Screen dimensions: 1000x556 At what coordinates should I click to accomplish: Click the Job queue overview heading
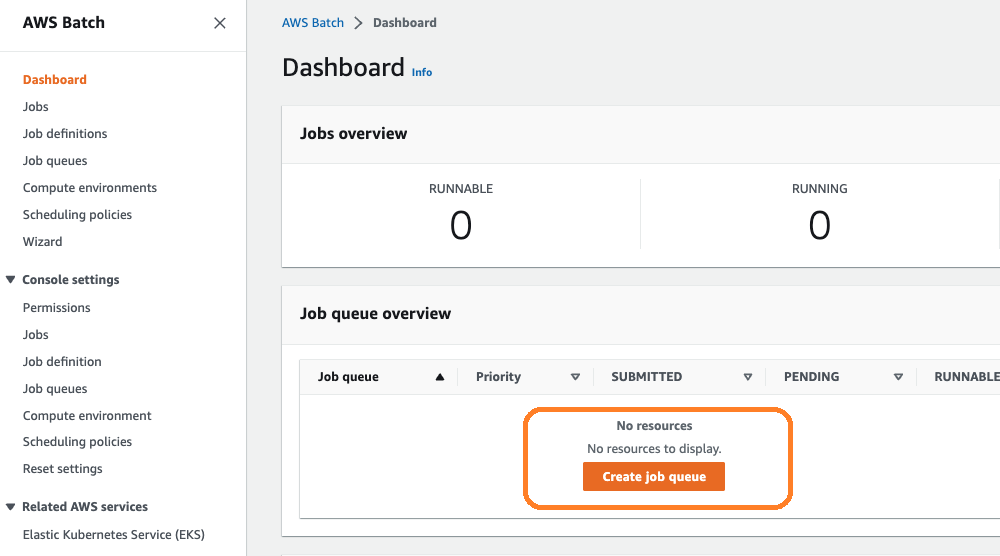(x=376, y=314)
